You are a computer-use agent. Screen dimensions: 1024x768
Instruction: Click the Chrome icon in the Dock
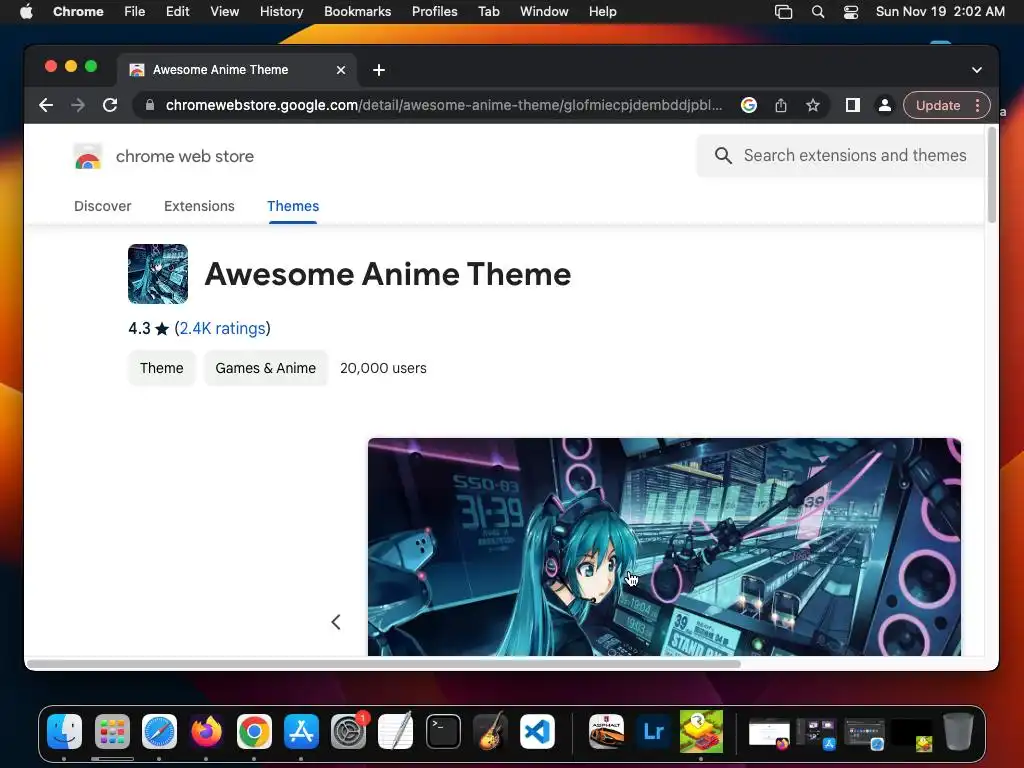(x=254, y=732)
